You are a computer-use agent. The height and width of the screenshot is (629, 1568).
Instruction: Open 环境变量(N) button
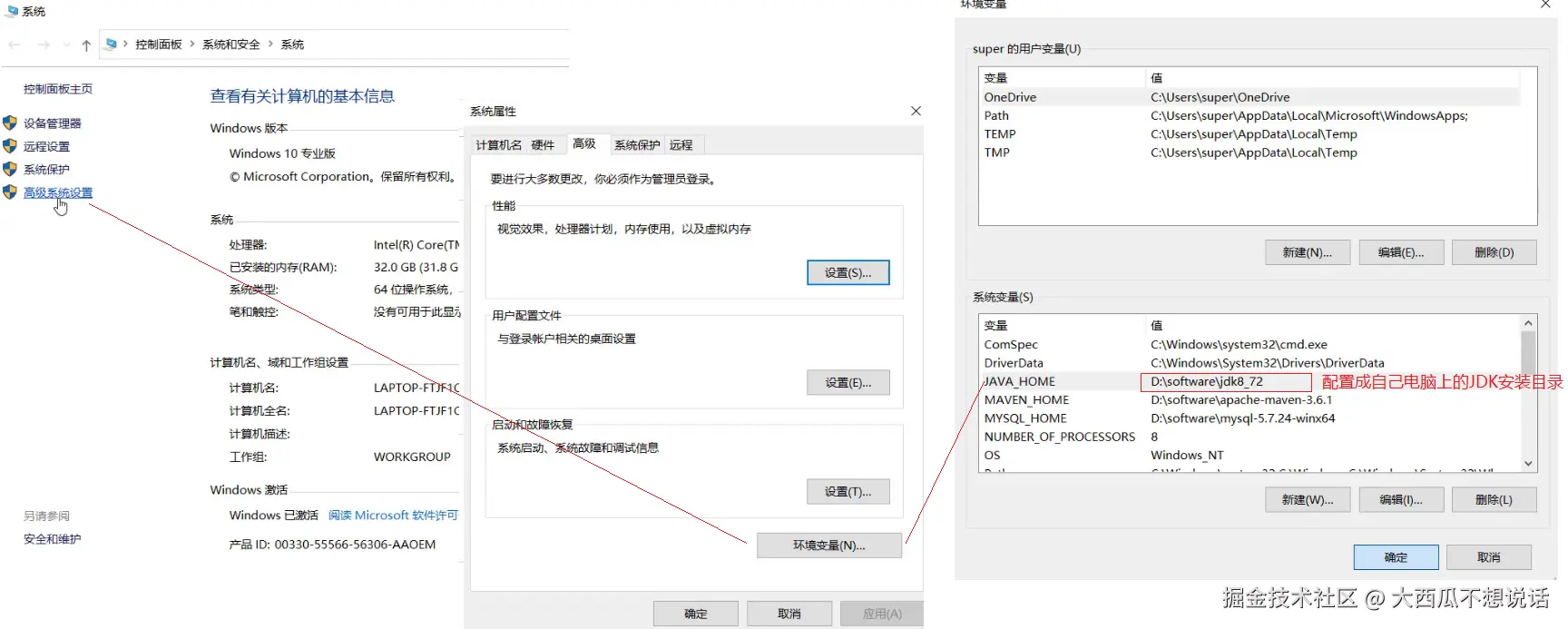tap(829, 545)
